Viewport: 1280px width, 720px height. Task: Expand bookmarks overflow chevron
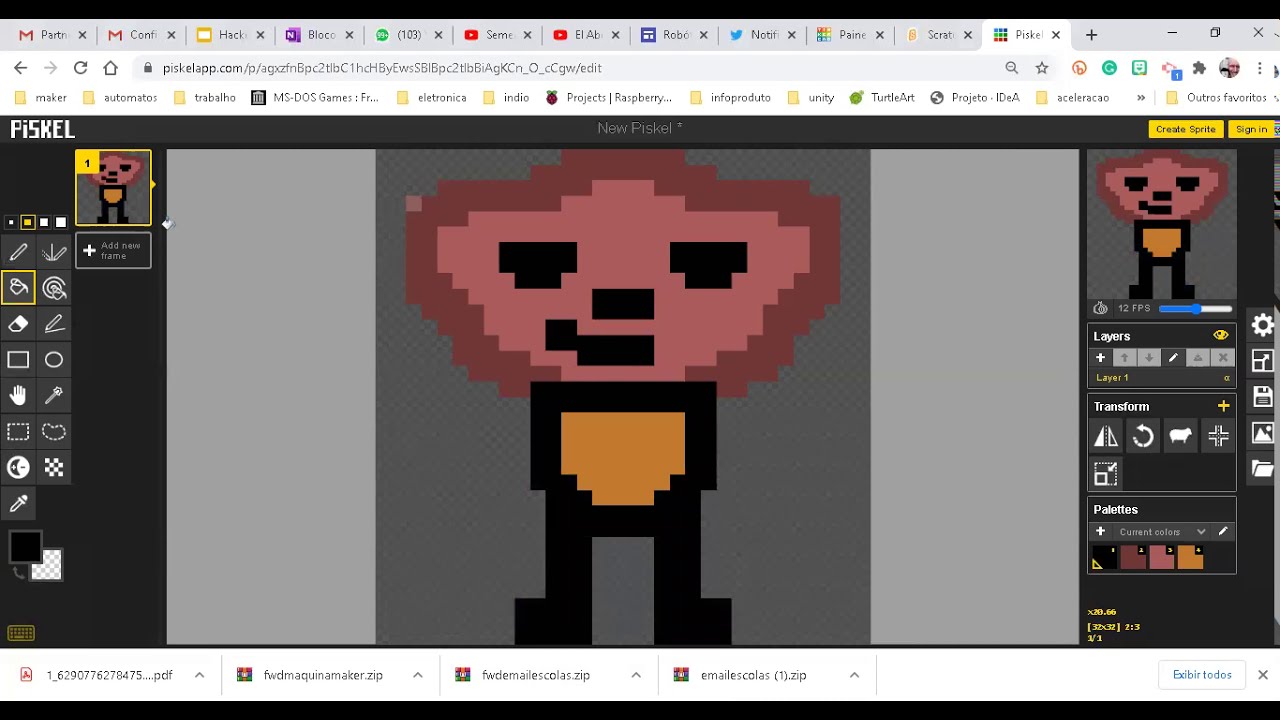click(x=1141, y=98)
